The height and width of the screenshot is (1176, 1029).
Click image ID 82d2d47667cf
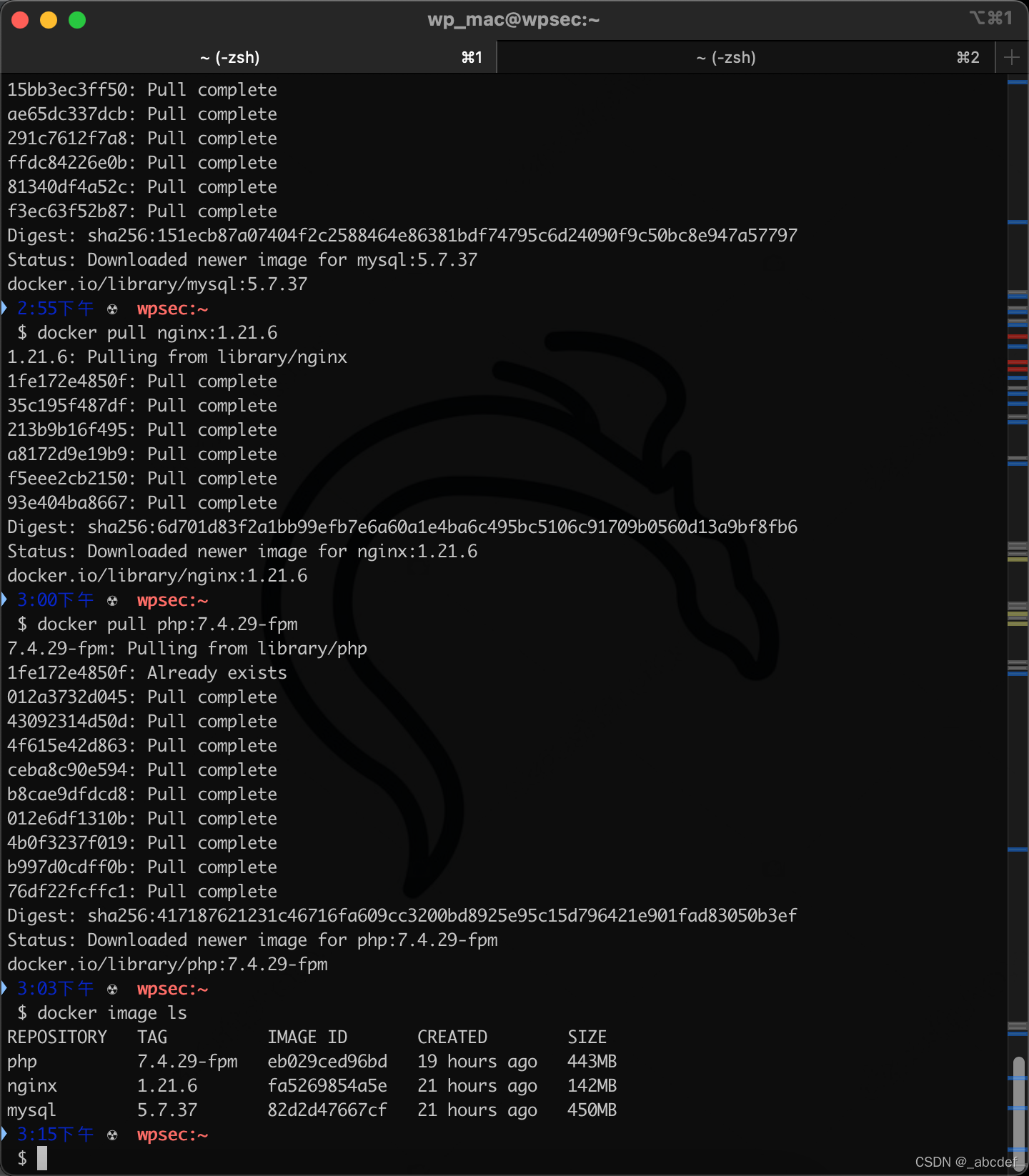327,1110
